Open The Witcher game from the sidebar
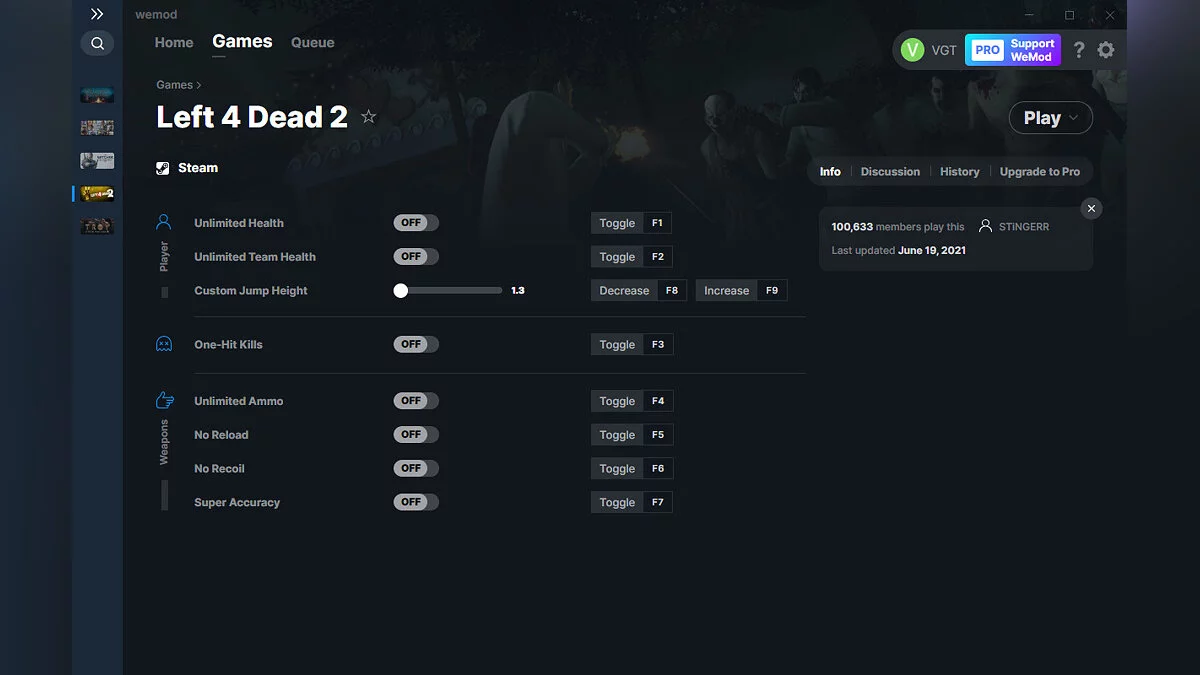This screenshot has width=1200, height=675. [x=96, y=160]
